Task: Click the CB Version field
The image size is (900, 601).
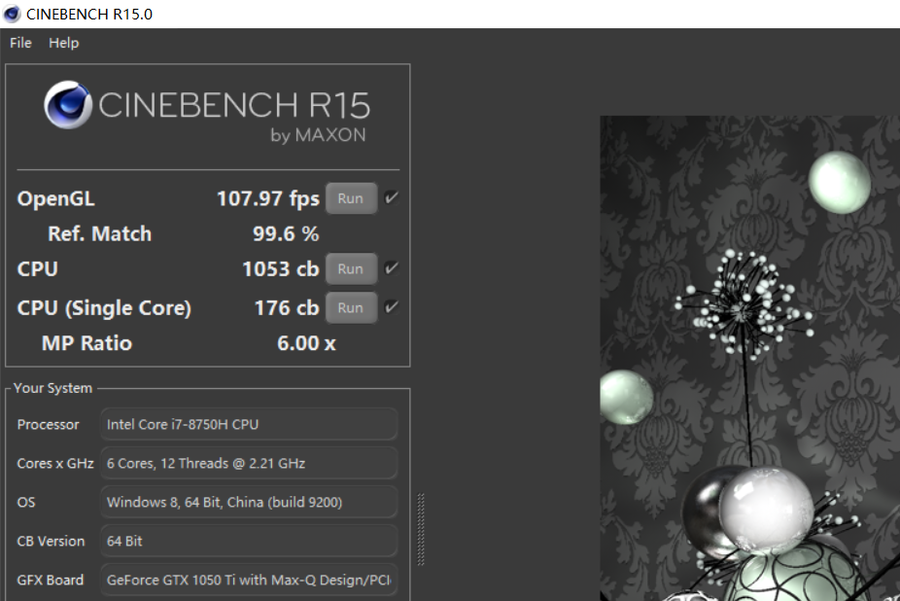Action: [249, 541]
